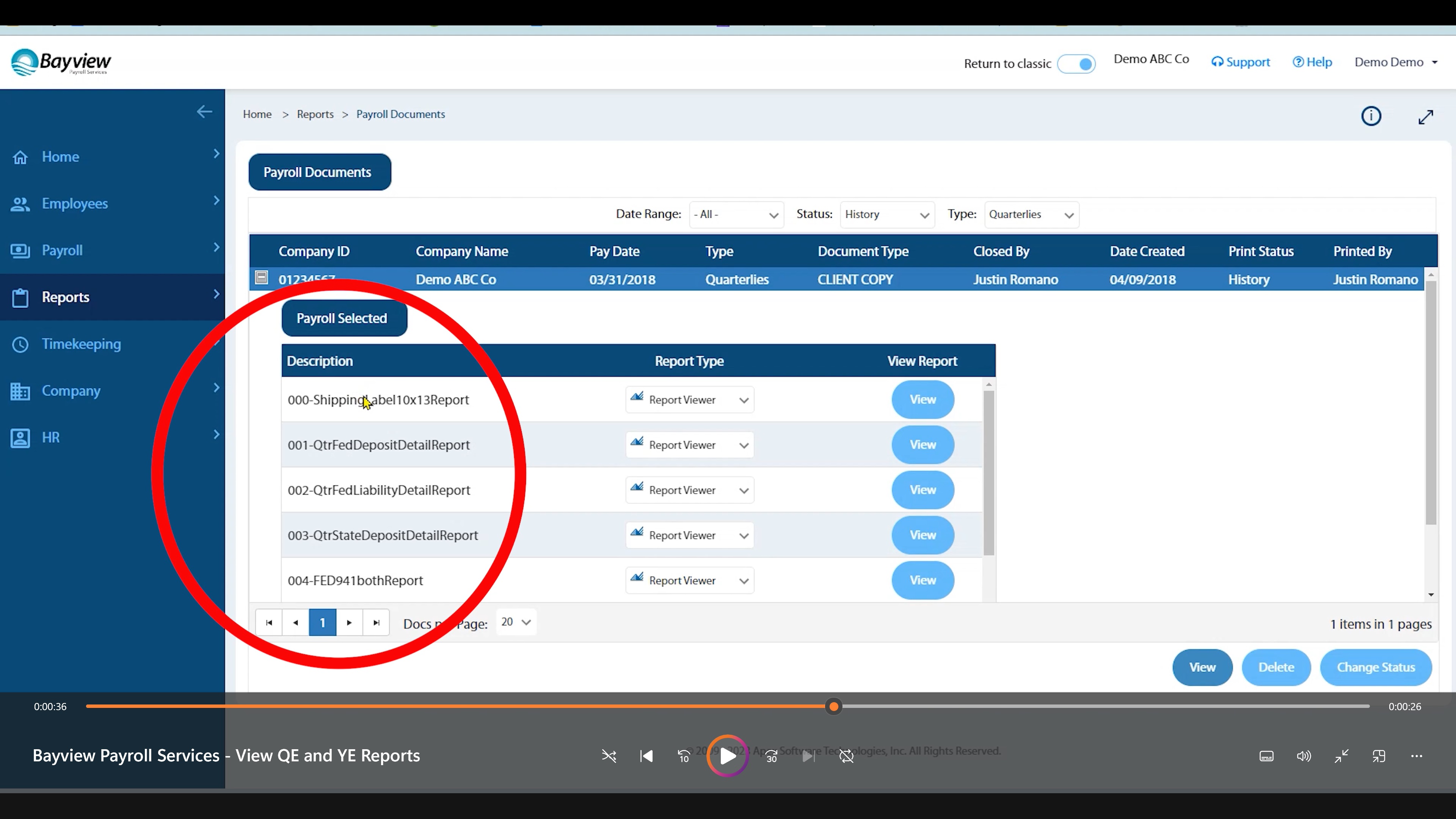Skip back 10 seconds

tap(684, 756)
